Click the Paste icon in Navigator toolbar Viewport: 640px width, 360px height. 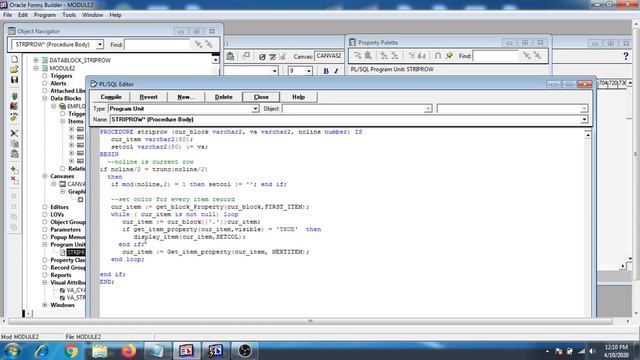point(14,154)
